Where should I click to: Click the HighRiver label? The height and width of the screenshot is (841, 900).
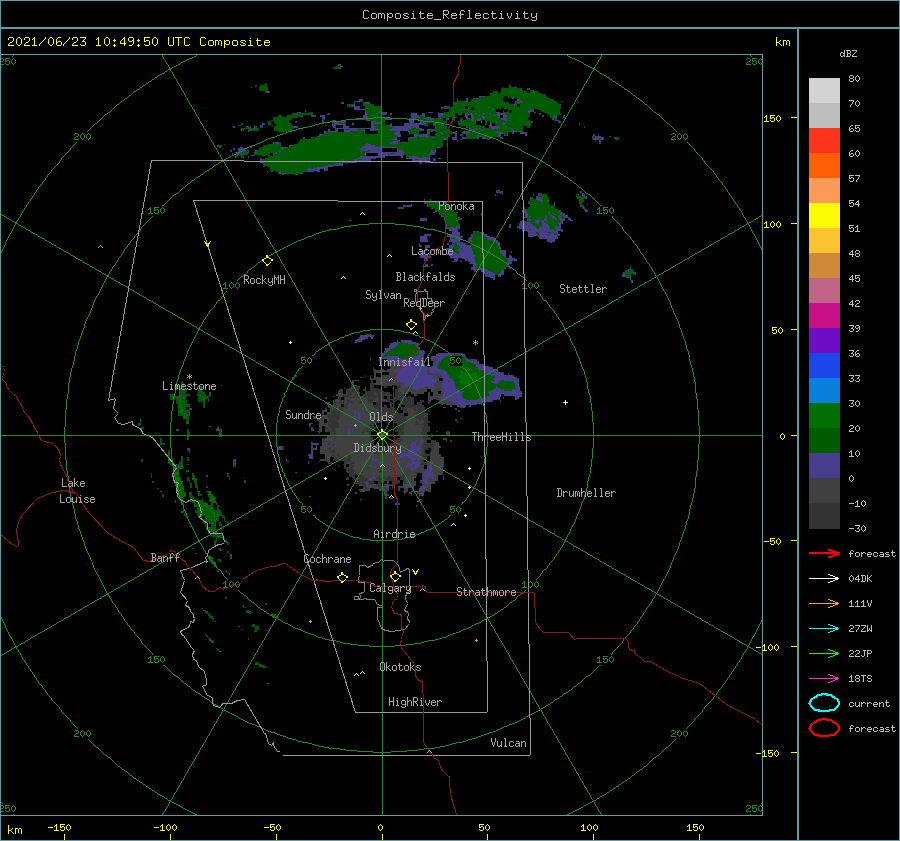point(415,702)
